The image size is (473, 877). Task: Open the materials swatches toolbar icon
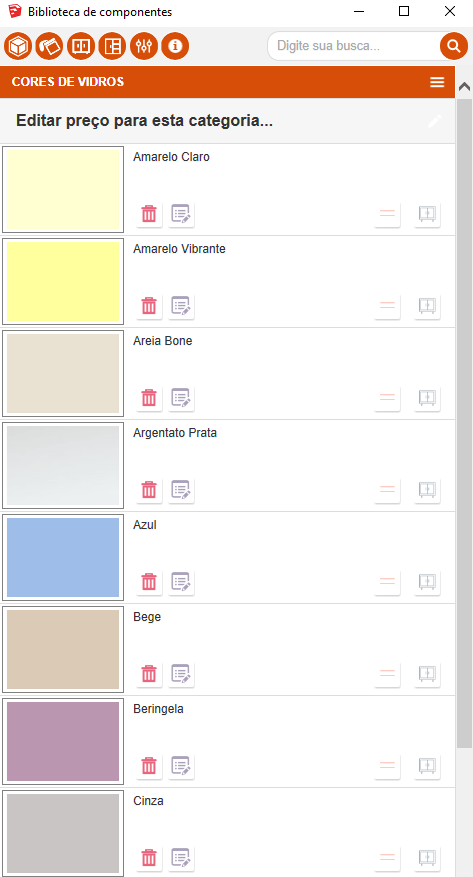[49, 46]
